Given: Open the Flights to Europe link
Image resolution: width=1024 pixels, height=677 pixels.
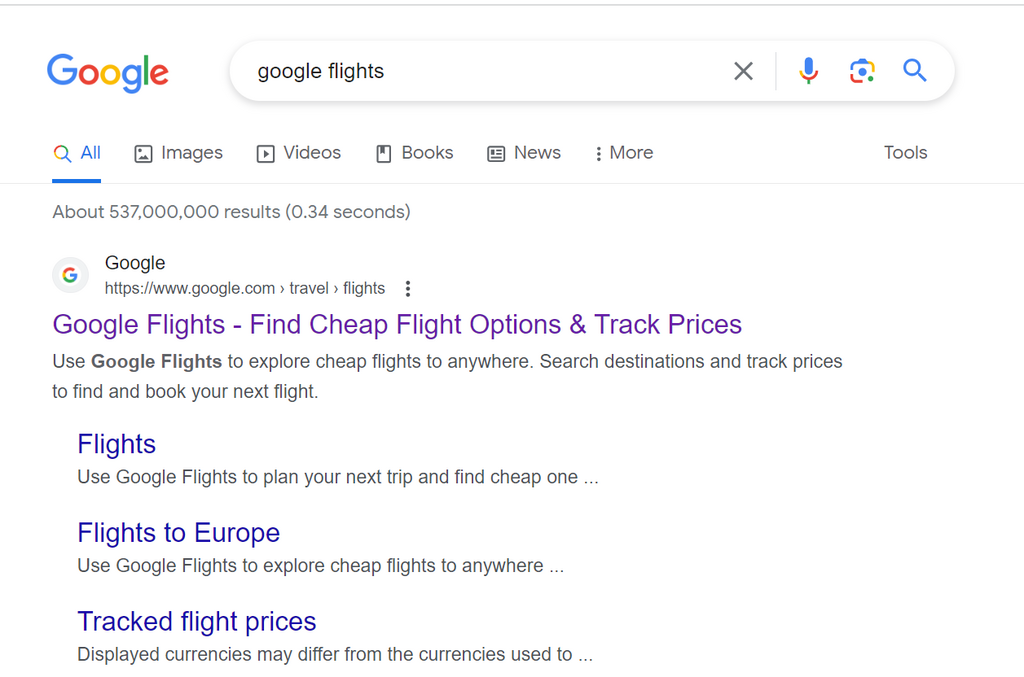Looking at the screenshot, I should click(x=178, y=533).
